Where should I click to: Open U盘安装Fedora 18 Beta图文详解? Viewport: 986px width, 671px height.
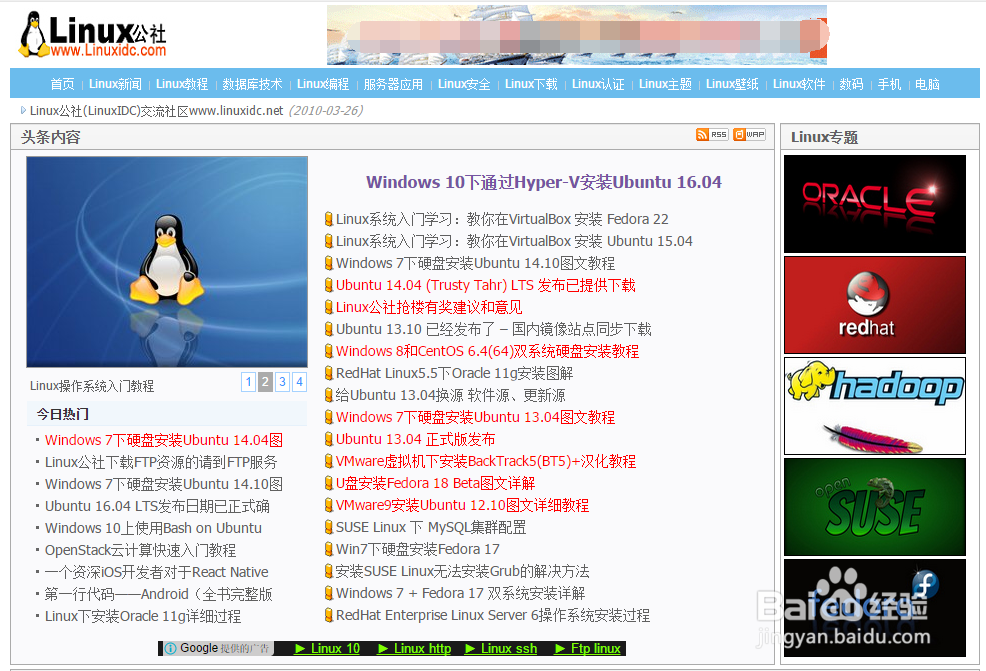(435, 483)
